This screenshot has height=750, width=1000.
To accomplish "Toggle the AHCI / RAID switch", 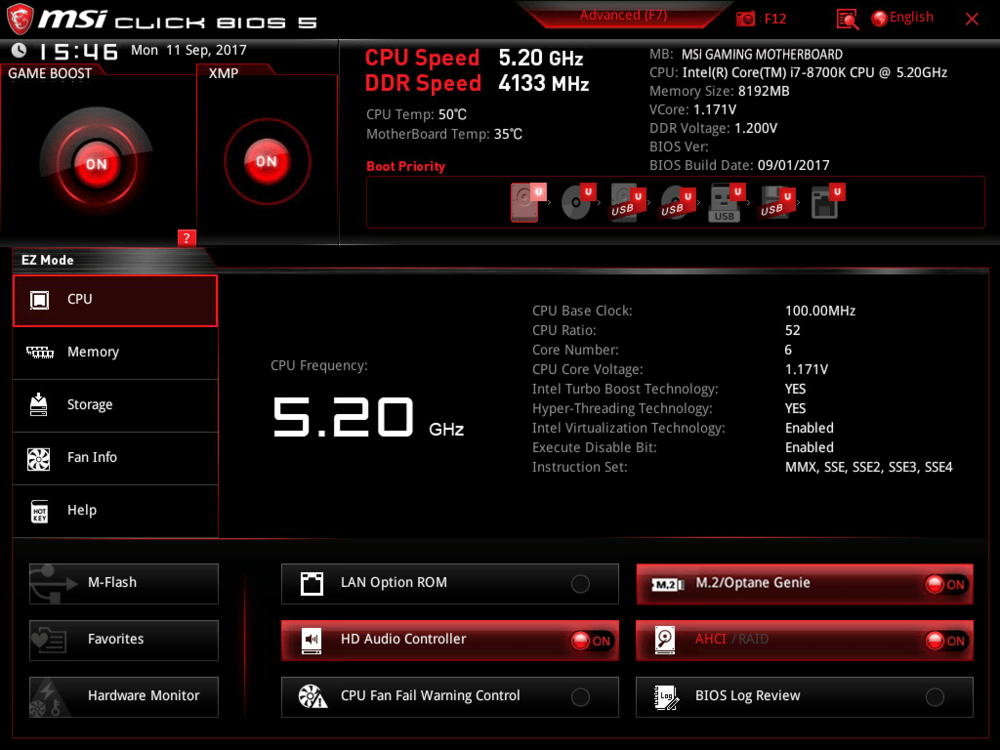I will coord(946,640).
